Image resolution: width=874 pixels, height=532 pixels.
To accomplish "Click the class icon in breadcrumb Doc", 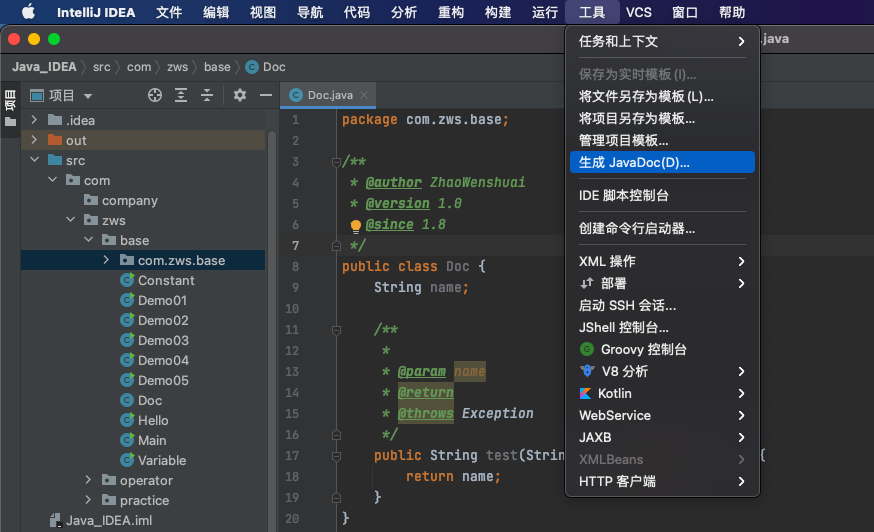I will [252, 67].
